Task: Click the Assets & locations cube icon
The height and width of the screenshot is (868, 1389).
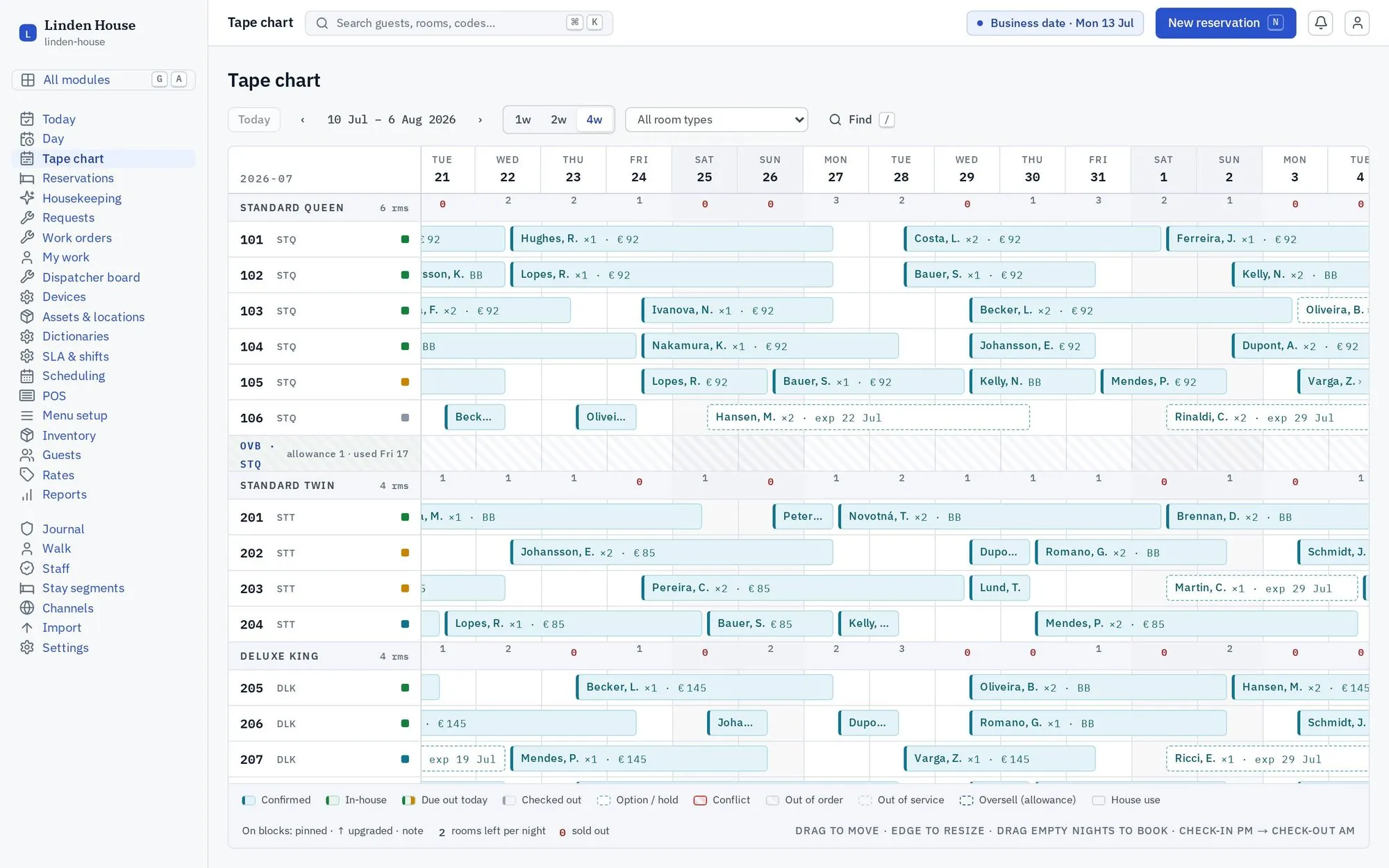Action: [27, 317]
